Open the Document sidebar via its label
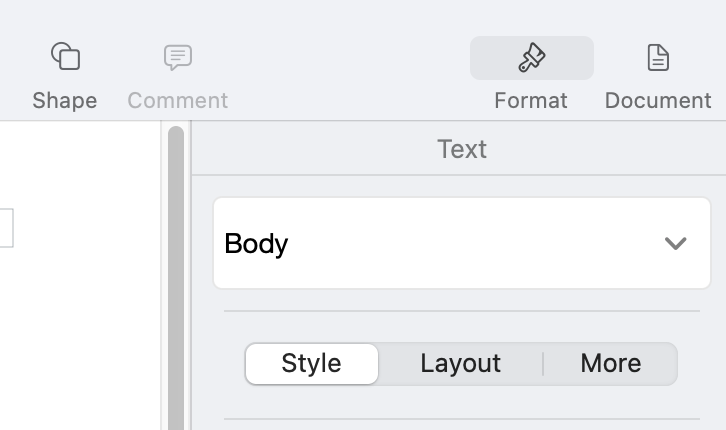 tap(658, 101)
